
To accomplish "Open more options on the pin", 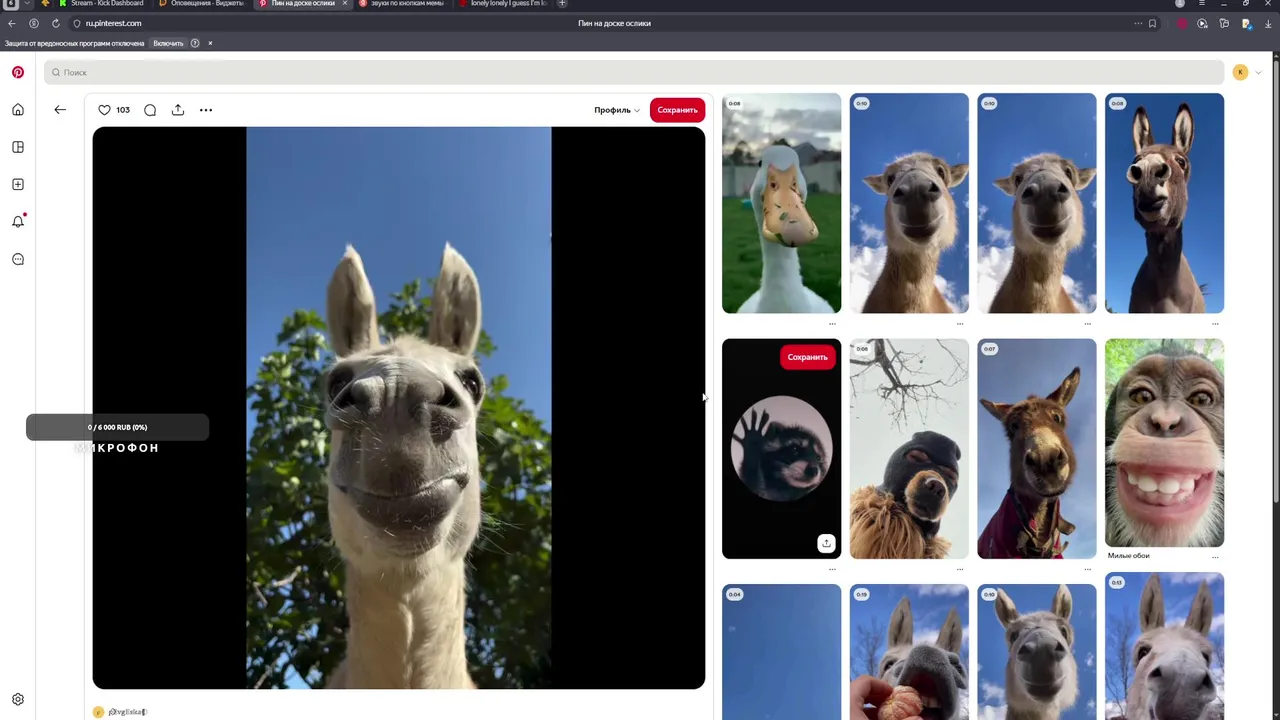I will (x=206, y=110).
